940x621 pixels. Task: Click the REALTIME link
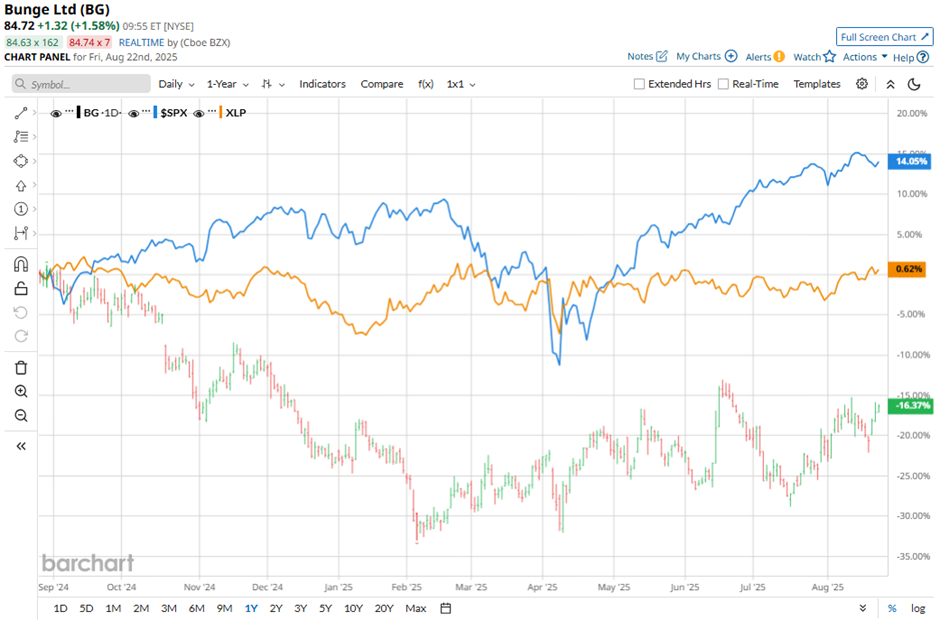coord(141,43)
